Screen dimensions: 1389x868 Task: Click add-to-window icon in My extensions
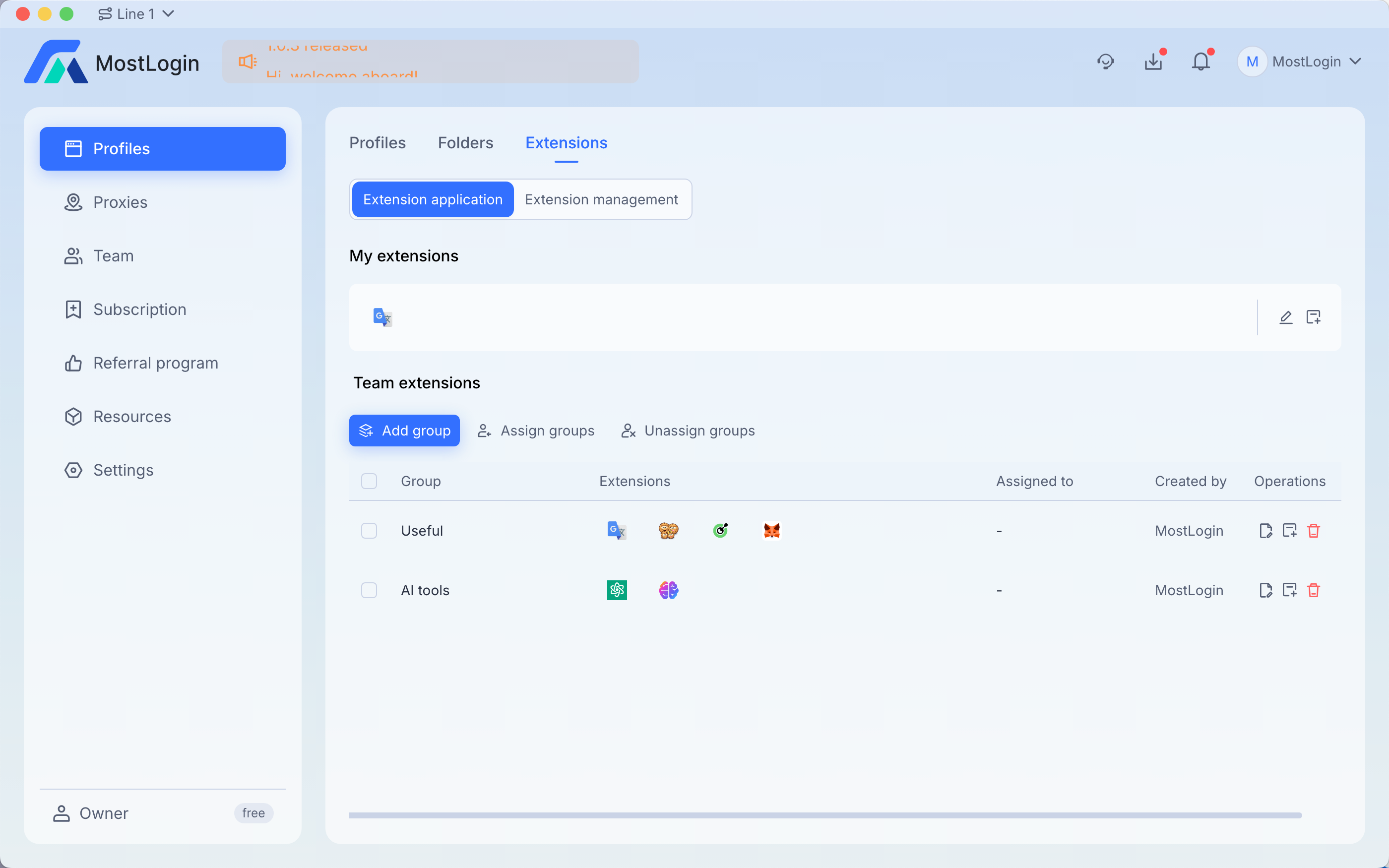tap(1313, 317)
